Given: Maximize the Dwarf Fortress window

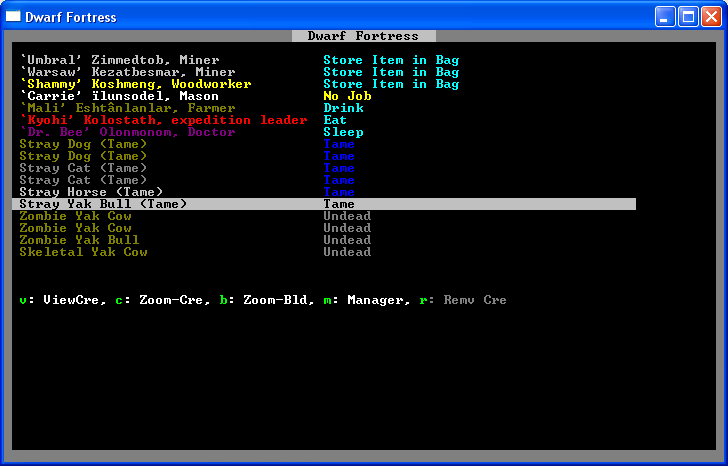Looking at the screenshot, I should click(688, 17).
